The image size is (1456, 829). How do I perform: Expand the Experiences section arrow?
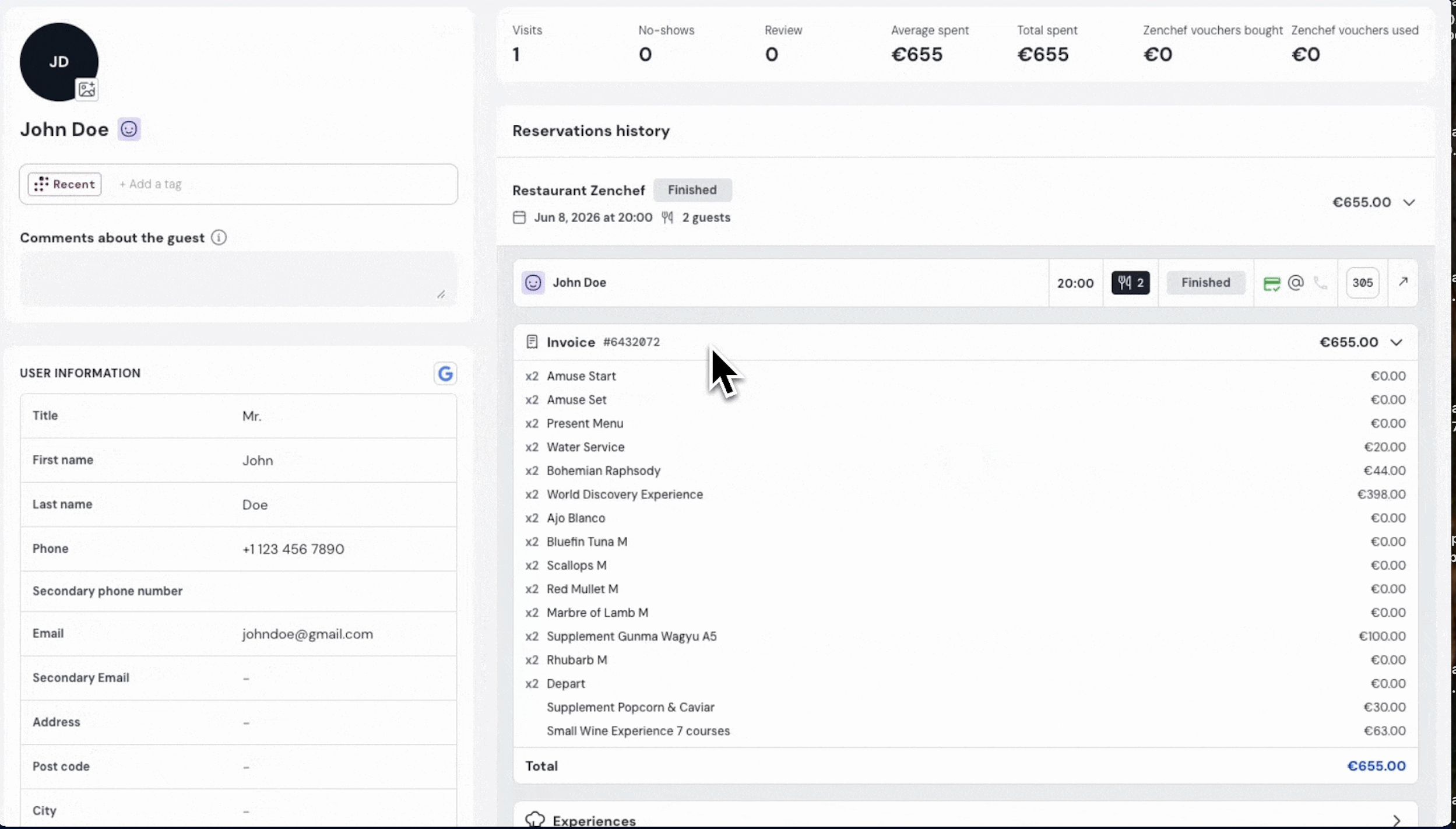1396,821
